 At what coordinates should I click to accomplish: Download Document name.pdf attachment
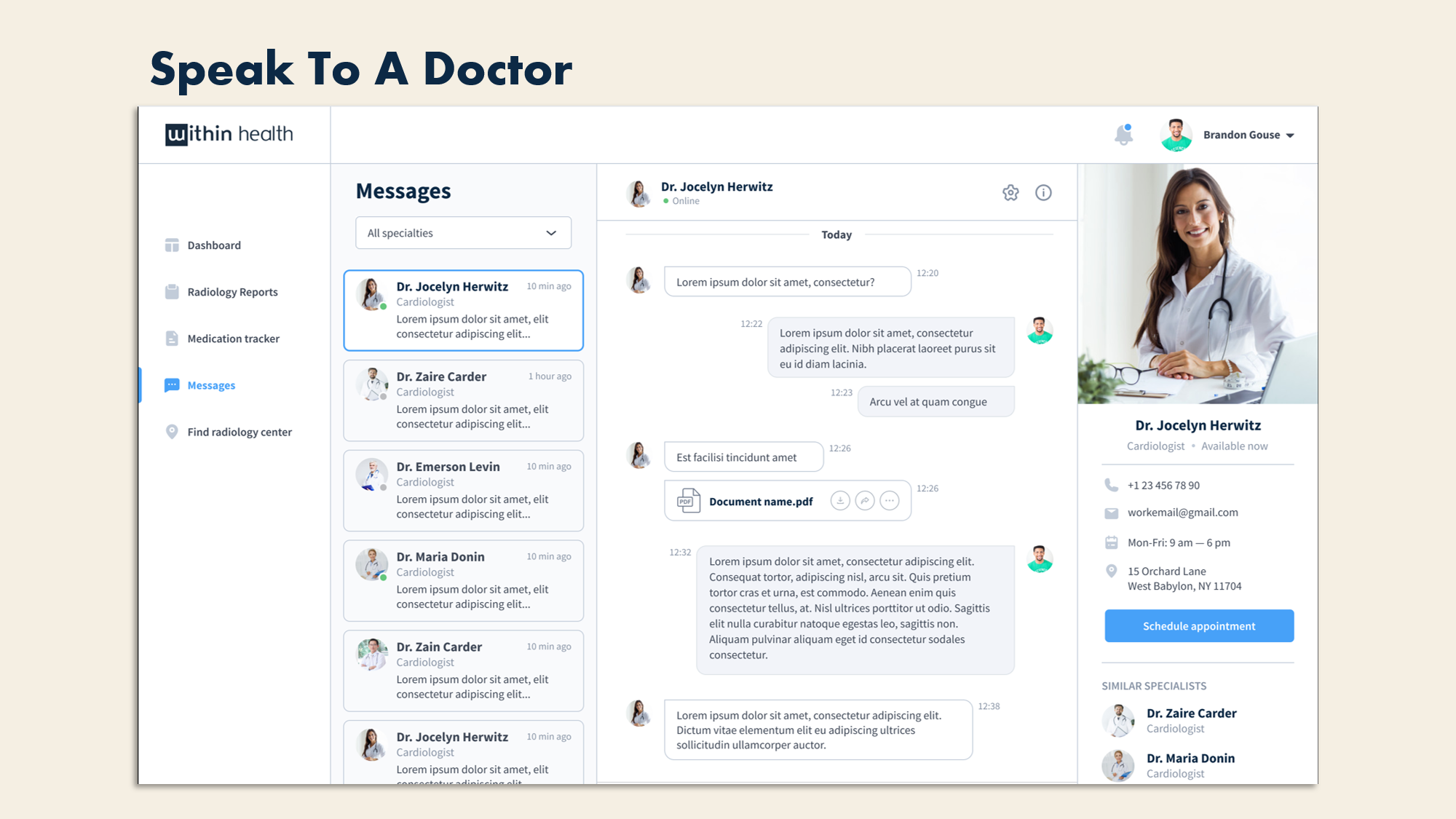840,501
